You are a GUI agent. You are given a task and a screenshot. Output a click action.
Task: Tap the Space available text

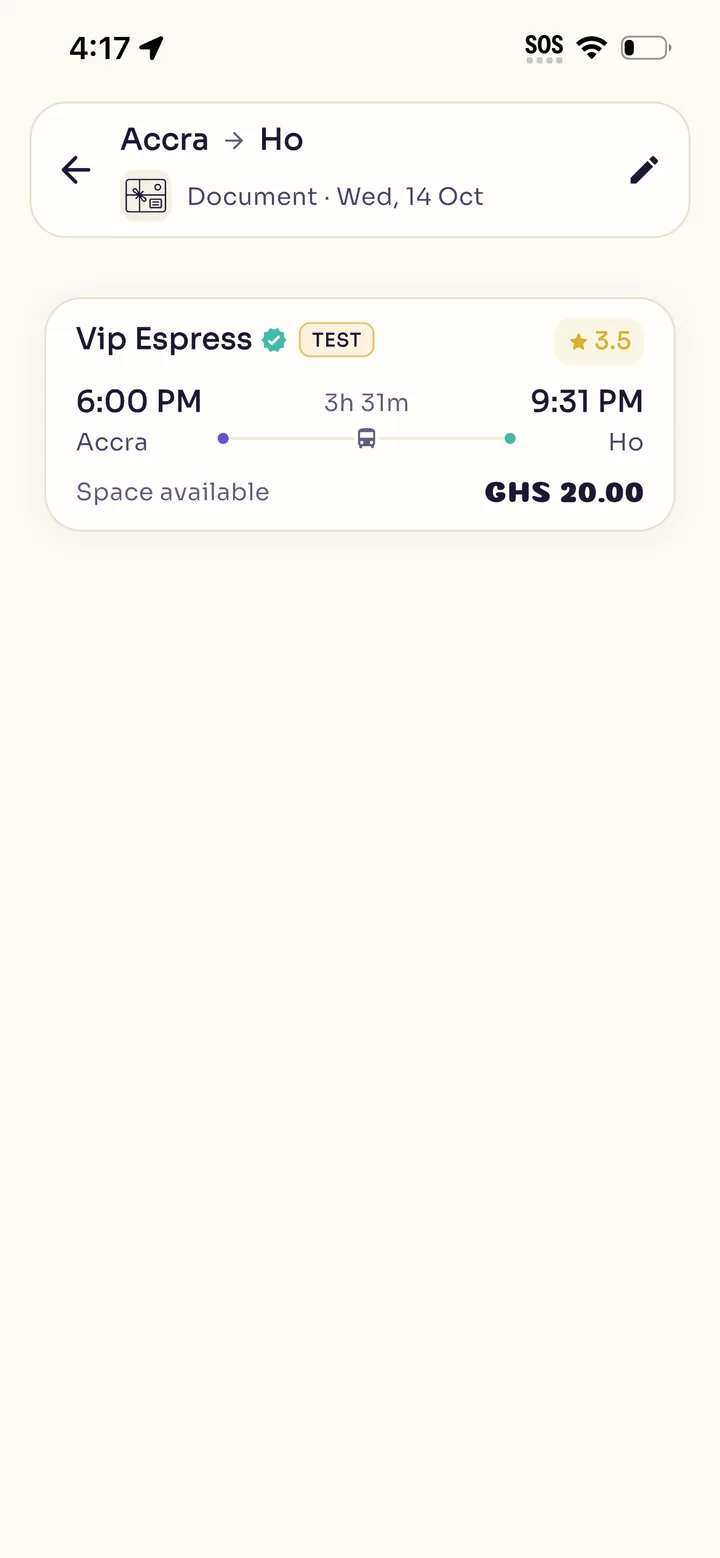point(173,492)
